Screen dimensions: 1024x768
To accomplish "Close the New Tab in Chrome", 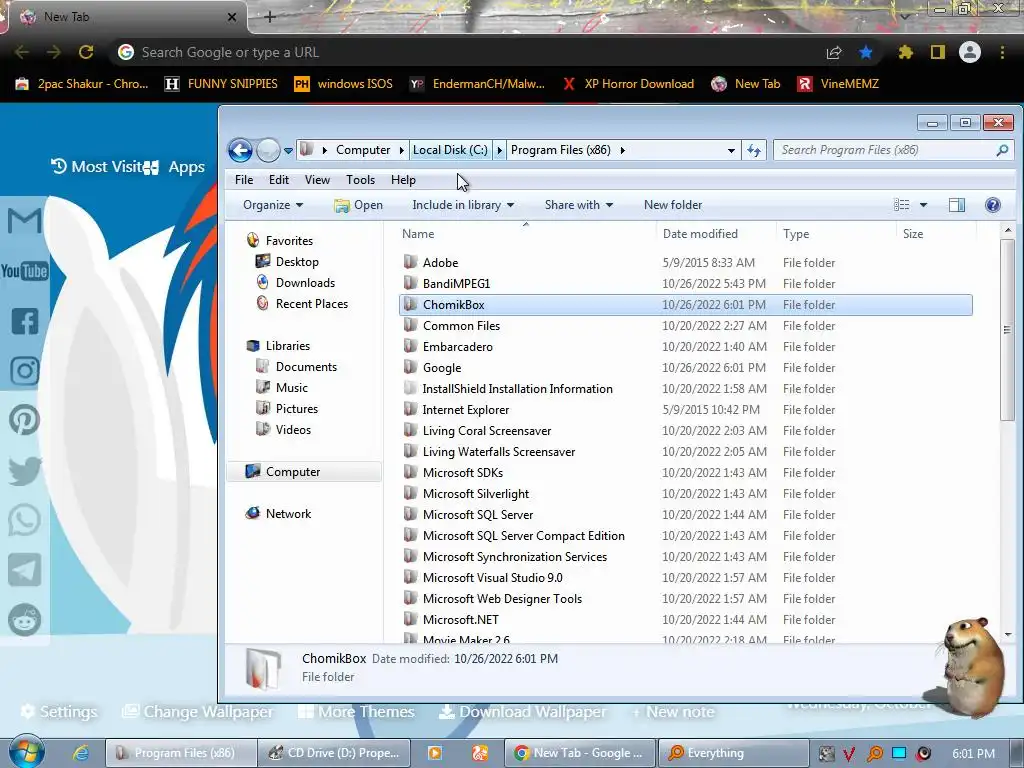I will point(232,17).
